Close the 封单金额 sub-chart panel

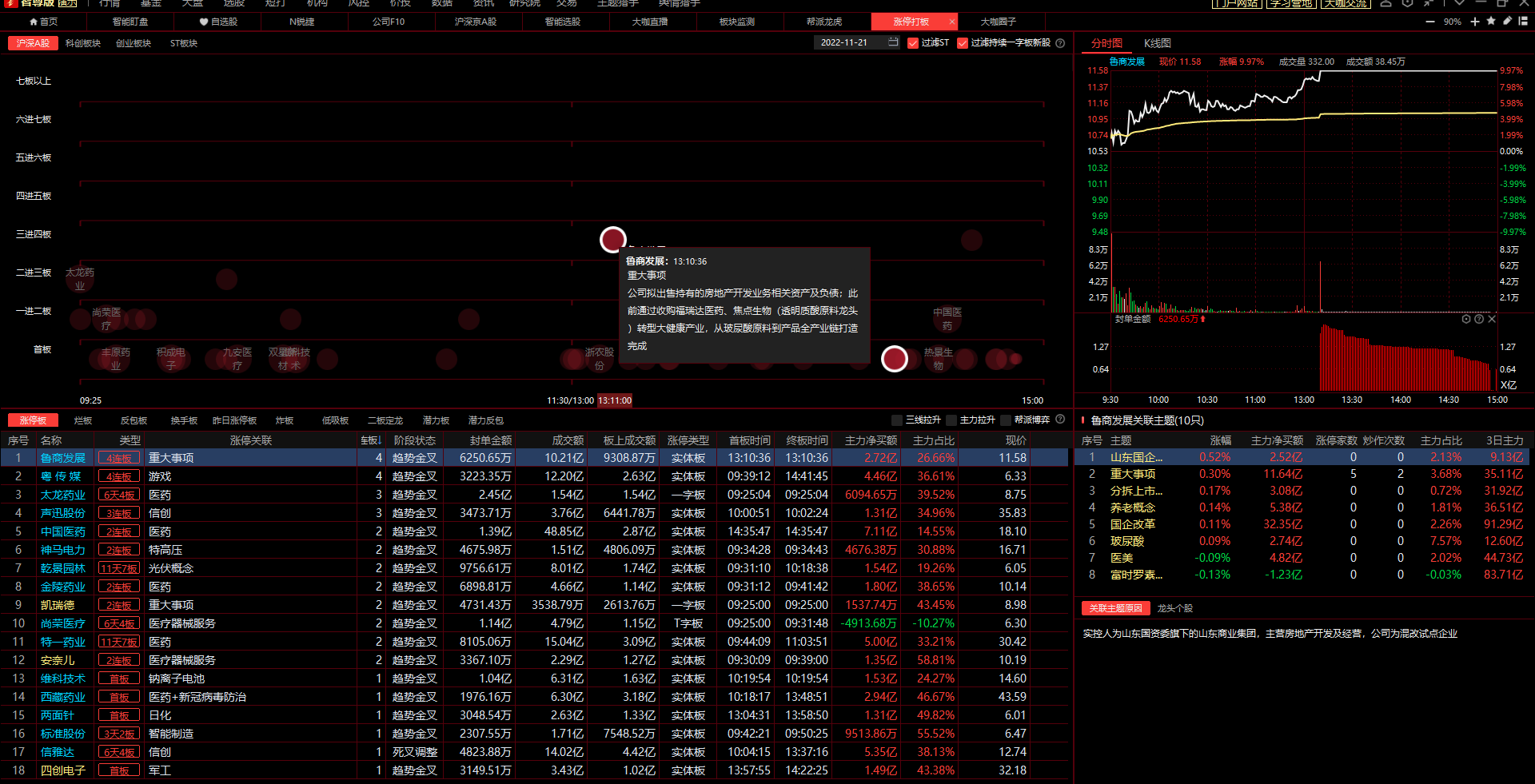coord(1492,319)
